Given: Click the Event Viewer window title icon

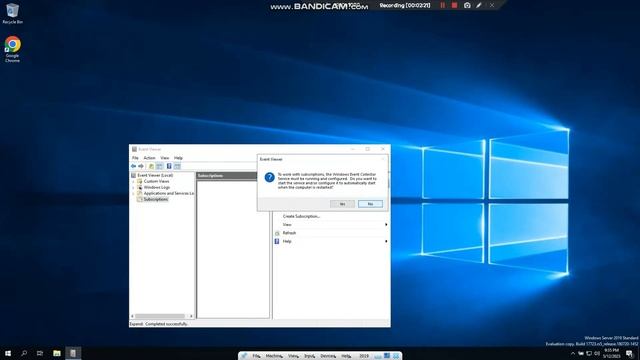Looking at the screenshot, I should [134, 149].
